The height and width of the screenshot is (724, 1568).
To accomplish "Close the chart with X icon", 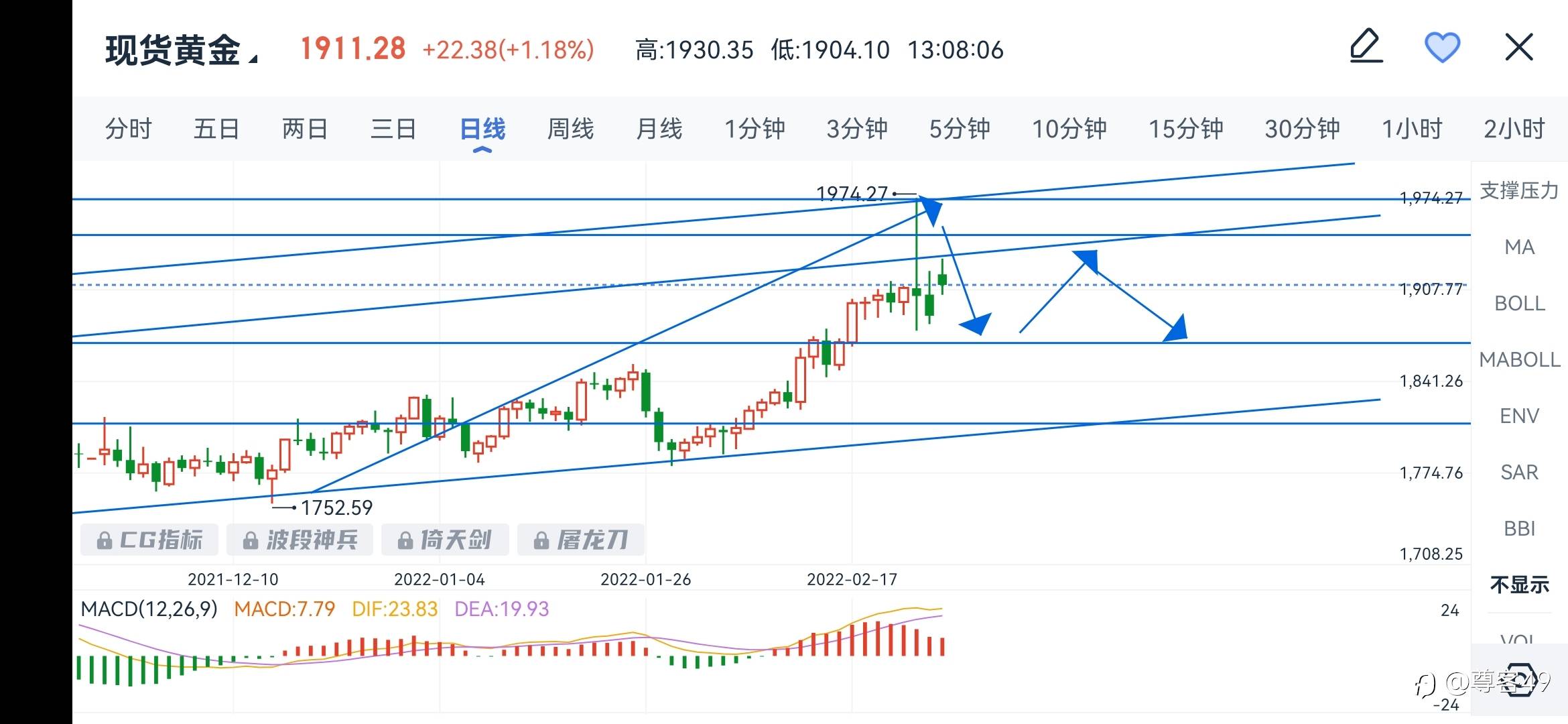I will (1519, 48).
